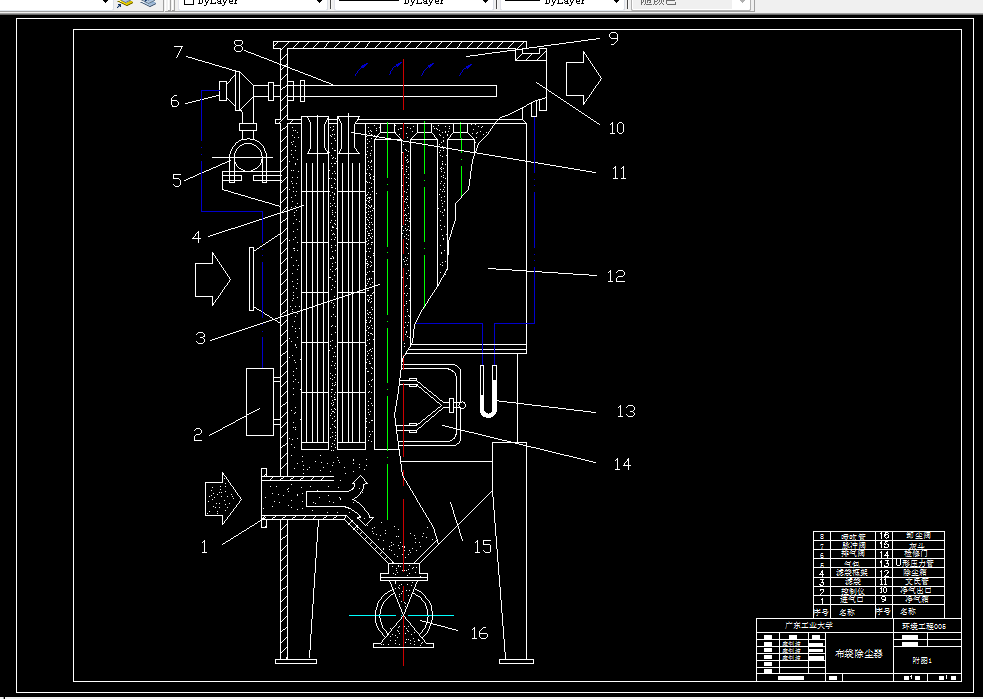Select the title text 布袋除尘器
Viewport: 983px width, 699px height.
(x=859, y=653)
